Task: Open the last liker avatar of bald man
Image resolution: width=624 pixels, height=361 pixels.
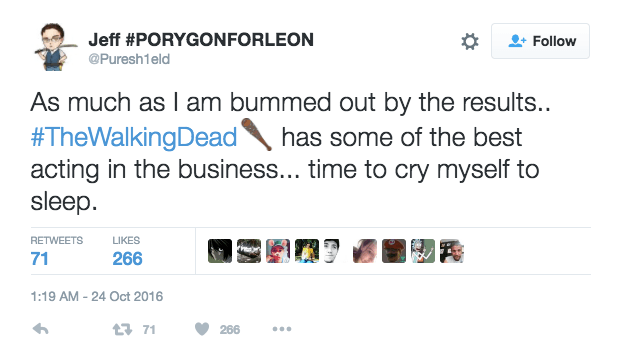Action: (x=452, y=251)
